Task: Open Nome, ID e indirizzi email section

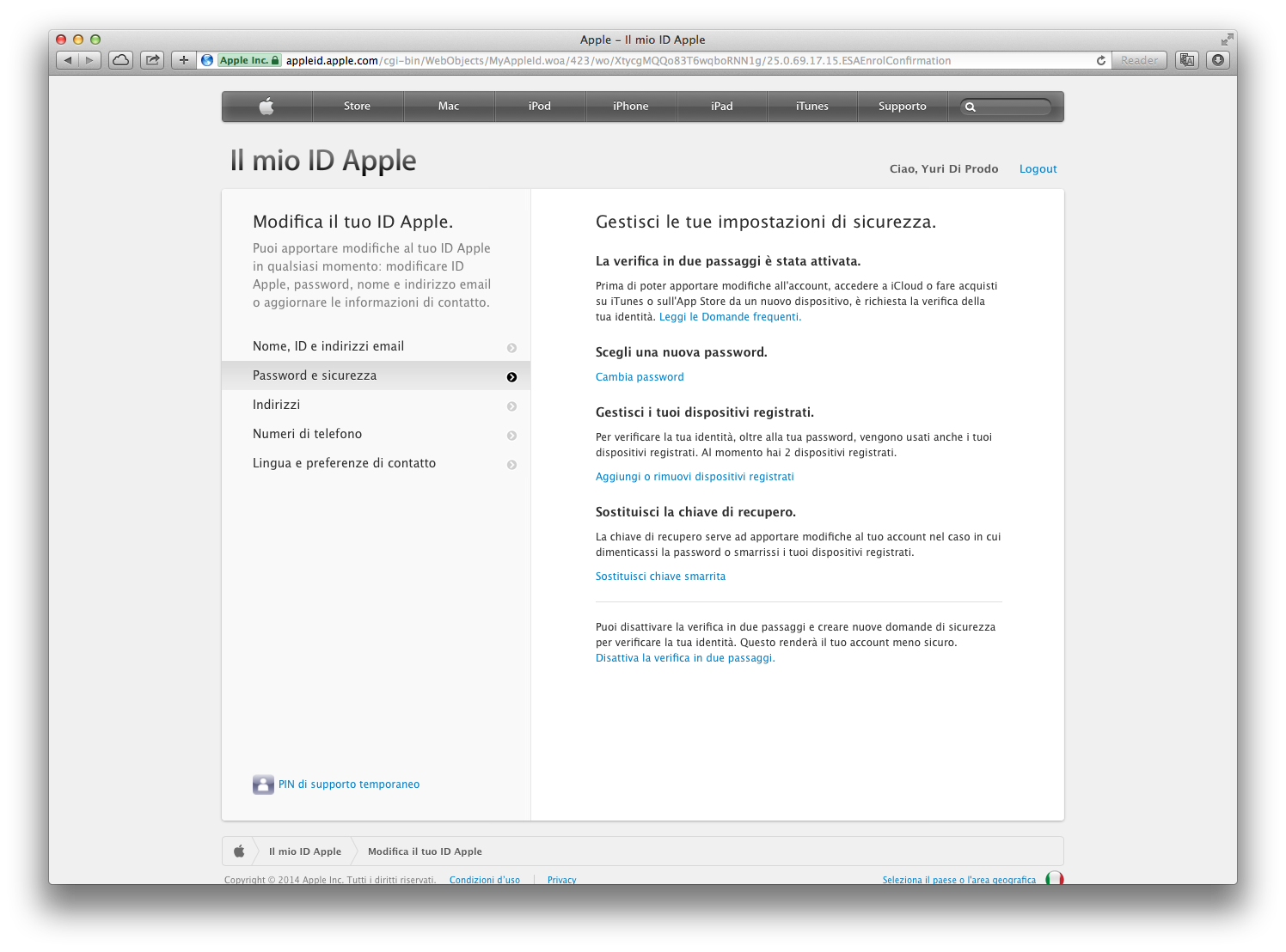Action: [376, 346]
